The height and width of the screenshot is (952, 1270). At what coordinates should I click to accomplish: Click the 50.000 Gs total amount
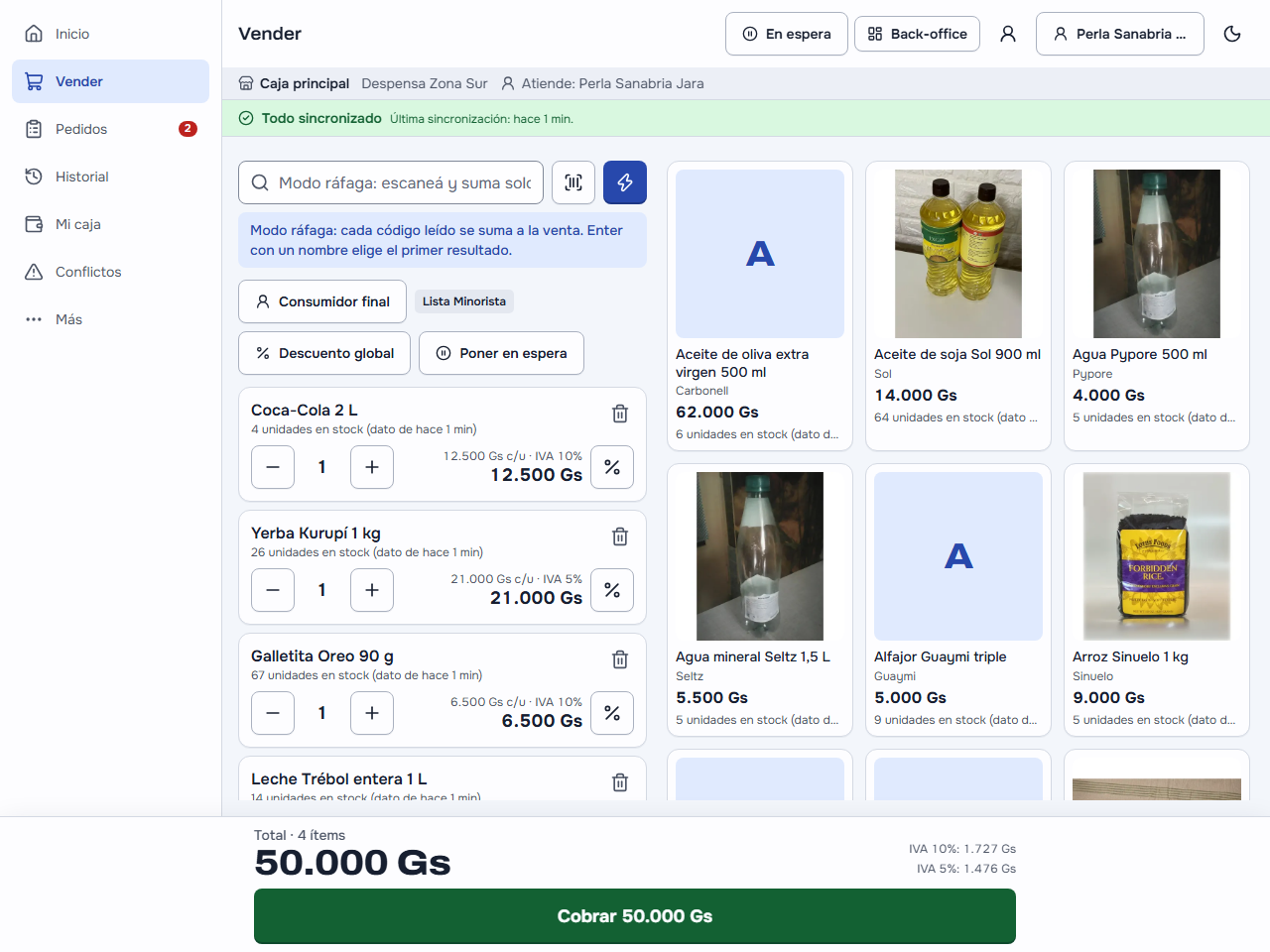click(x=352, y=863)
